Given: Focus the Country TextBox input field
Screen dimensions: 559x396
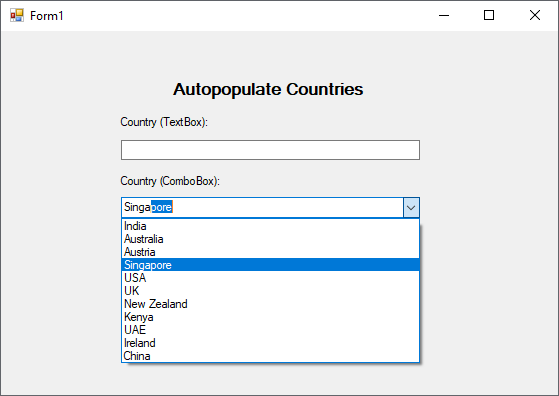Looking at the screenshot, I should click(270, 150).
